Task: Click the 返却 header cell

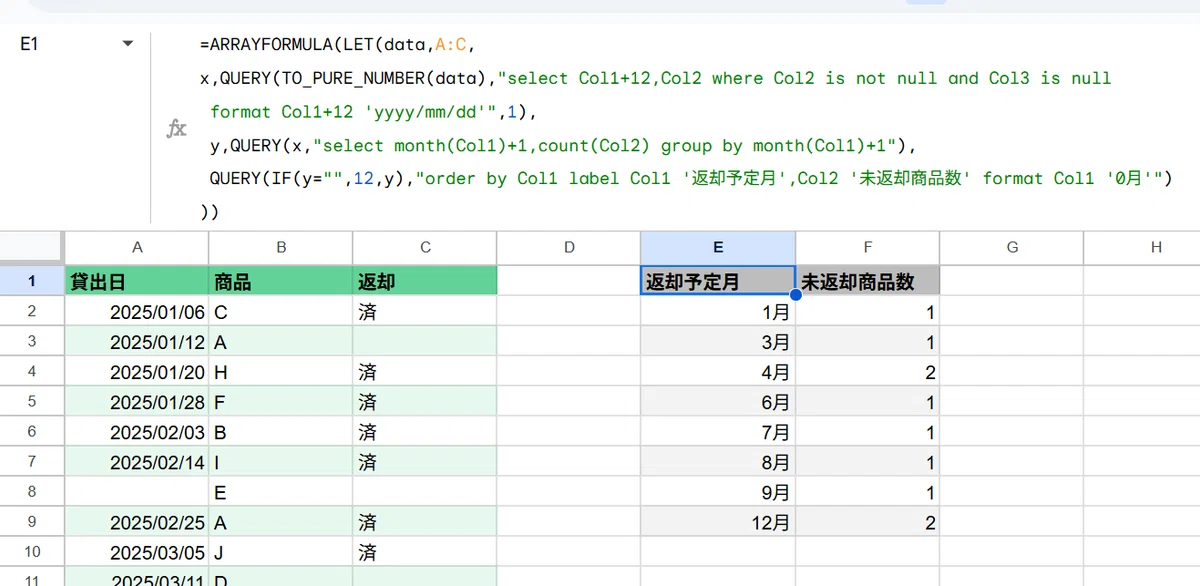Action: pos(425,281)
